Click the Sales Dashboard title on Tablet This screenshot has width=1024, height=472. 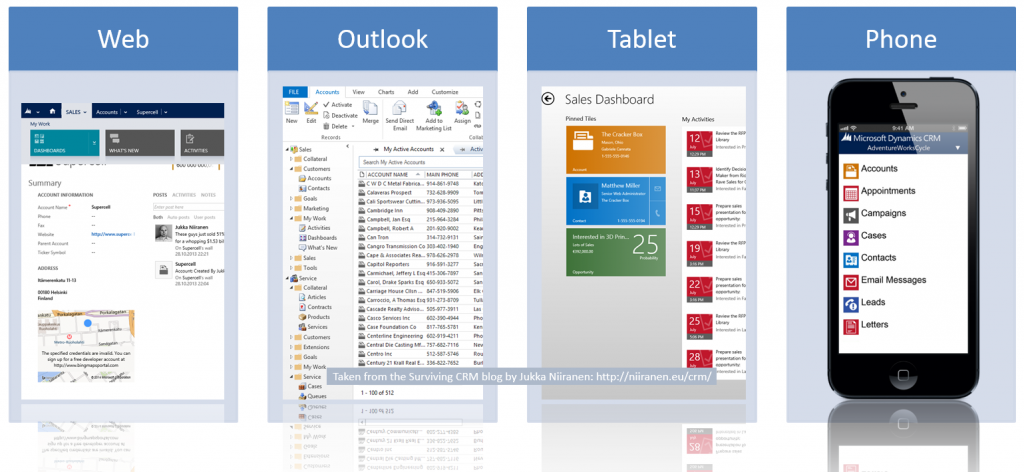pyautogui.click(x=609, y=99)
